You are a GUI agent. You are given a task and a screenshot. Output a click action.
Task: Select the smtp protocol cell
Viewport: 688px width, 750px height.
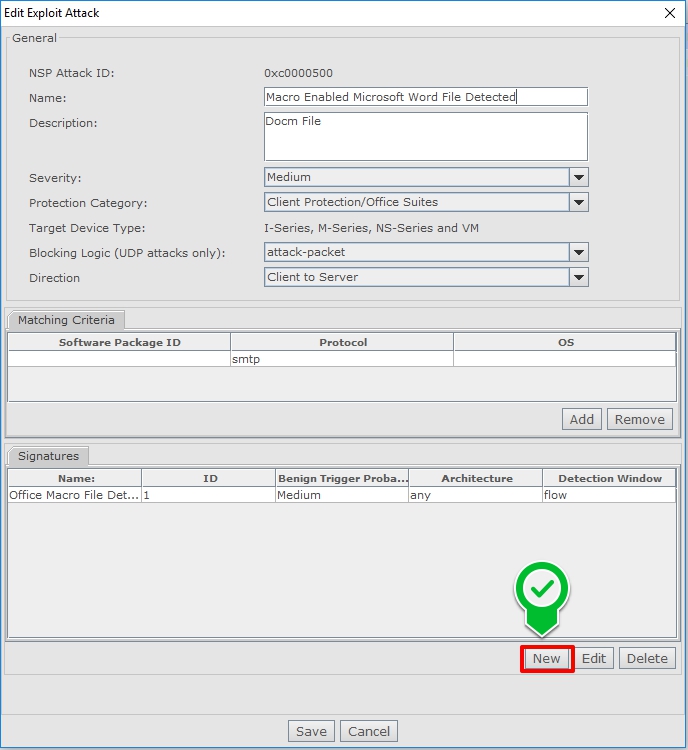342,359
